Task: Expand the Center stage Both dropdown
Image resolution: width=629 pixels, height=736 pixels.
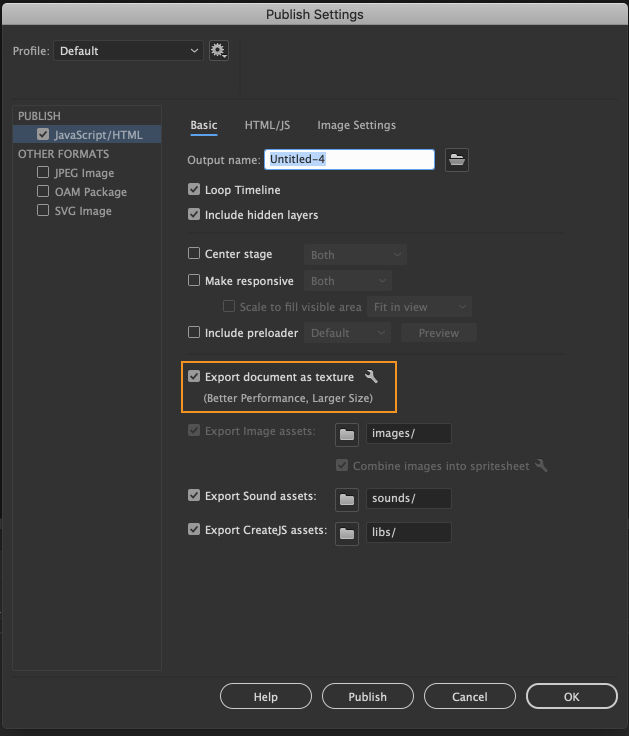Action: (355, 255)
